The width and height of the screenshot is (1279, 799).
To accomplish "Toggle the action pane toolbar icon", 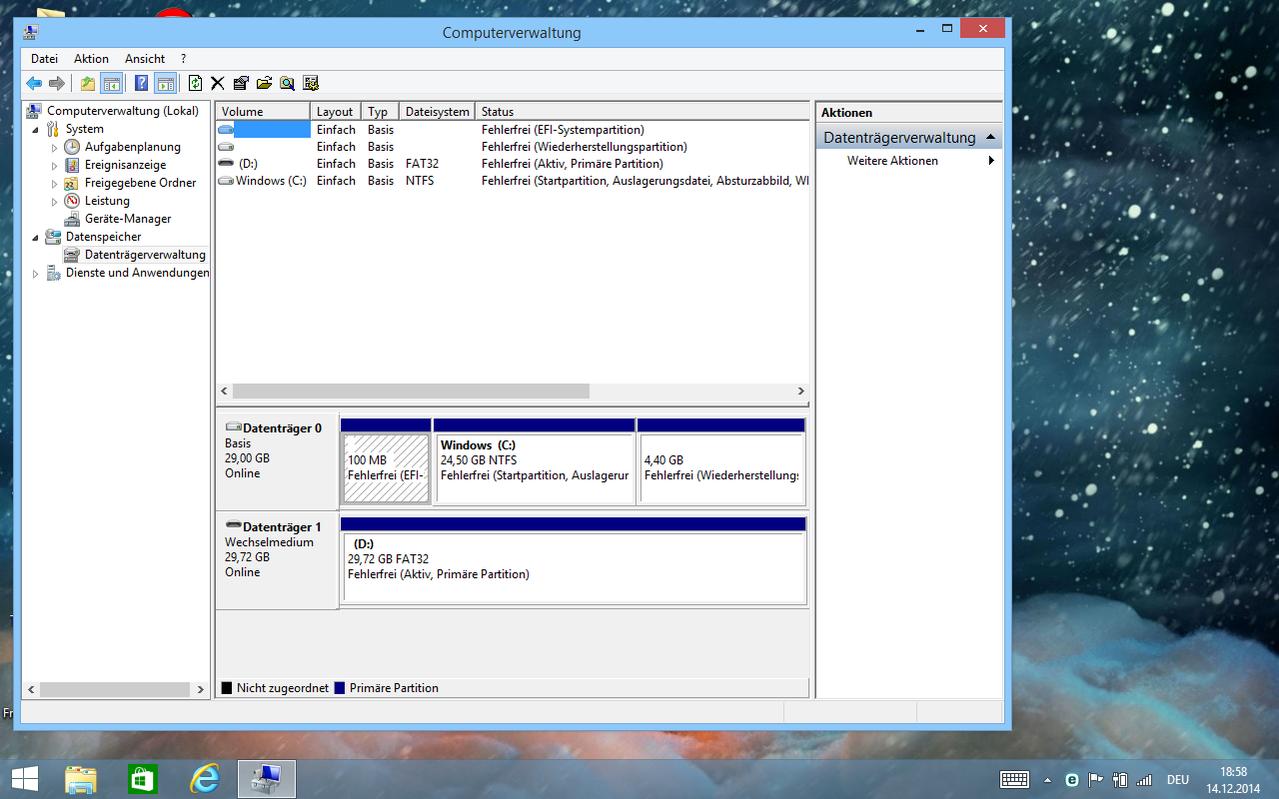I will coord(166,84).
